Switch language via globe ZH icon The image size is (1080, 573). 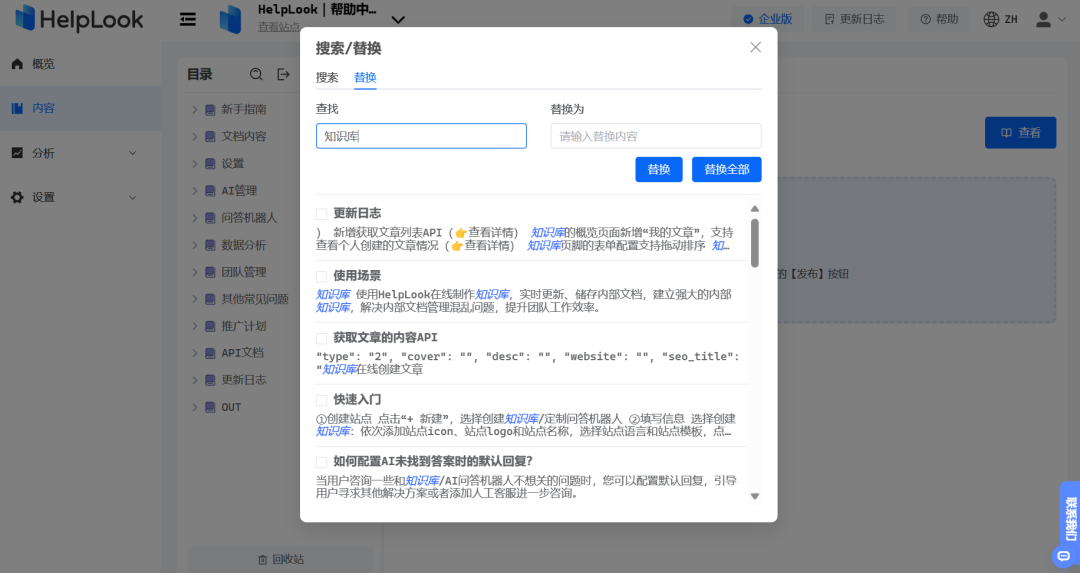click(1001, 19)
